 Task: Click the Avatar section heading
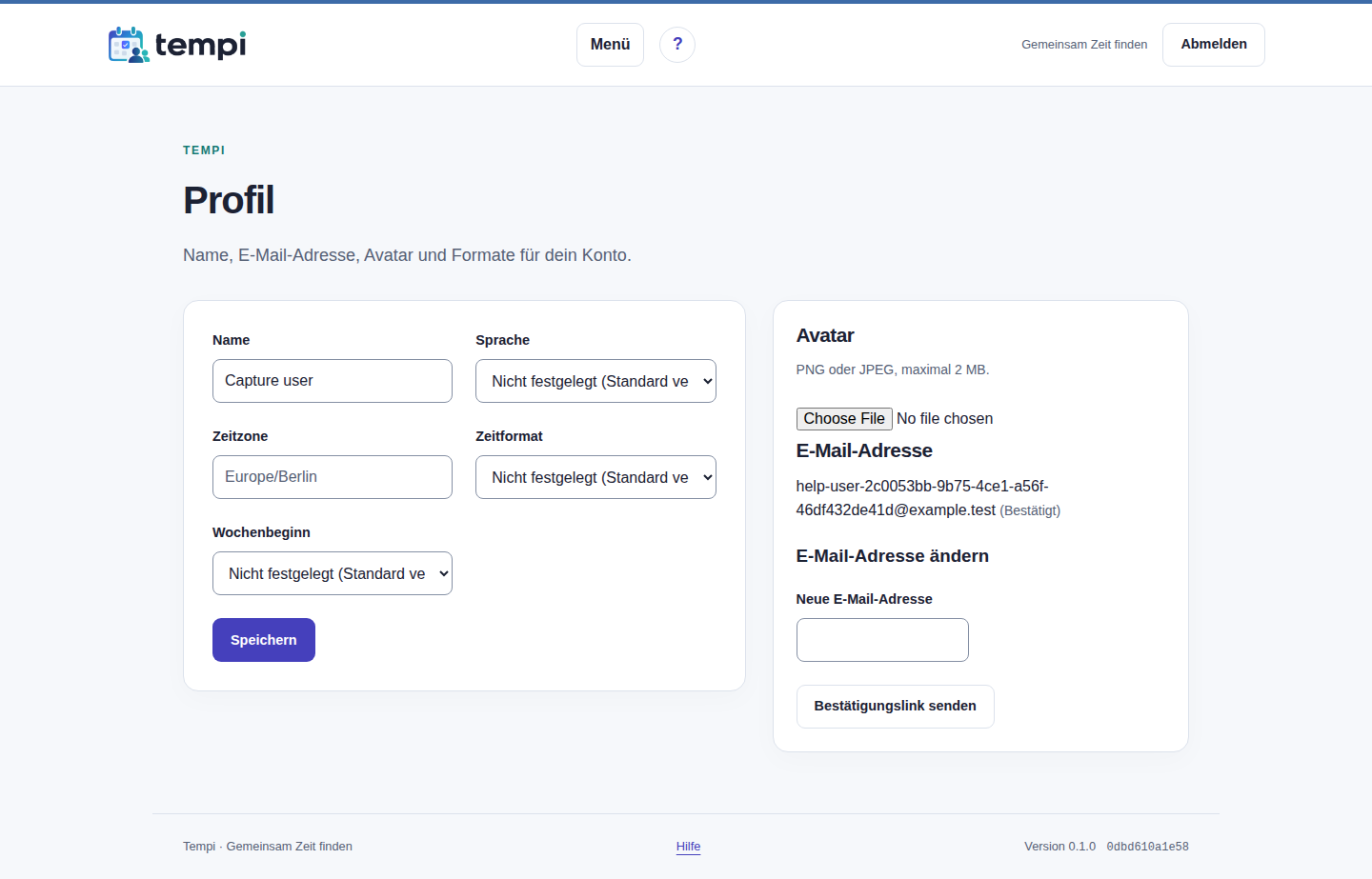click(x=825, y=335)
